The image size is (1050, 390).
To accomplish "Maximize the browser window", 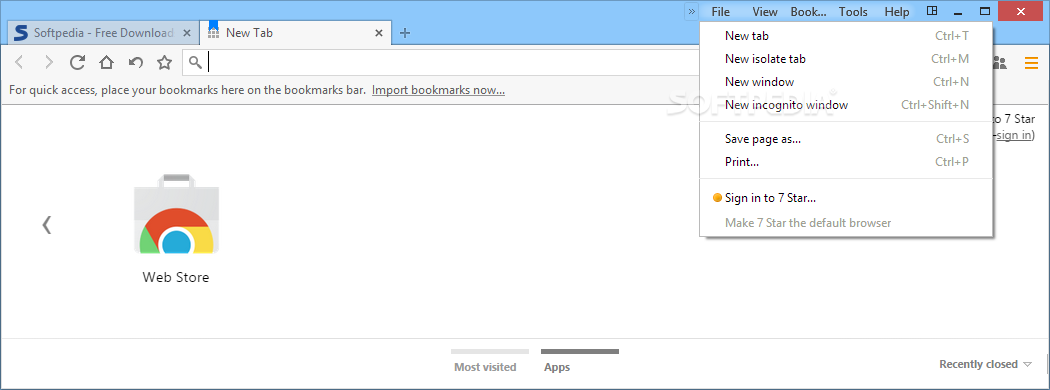I will [x=984, y=11].
